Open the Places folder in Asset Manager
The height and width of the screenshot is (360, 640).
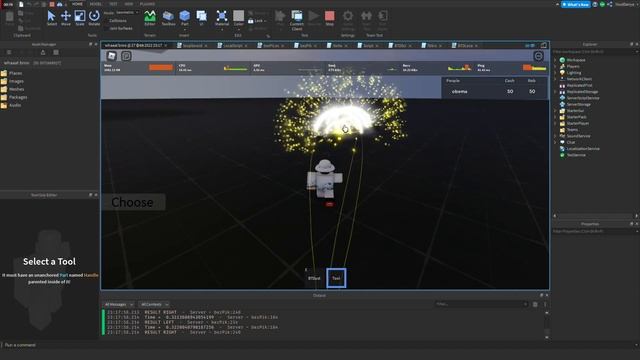[x=12, y=73]
